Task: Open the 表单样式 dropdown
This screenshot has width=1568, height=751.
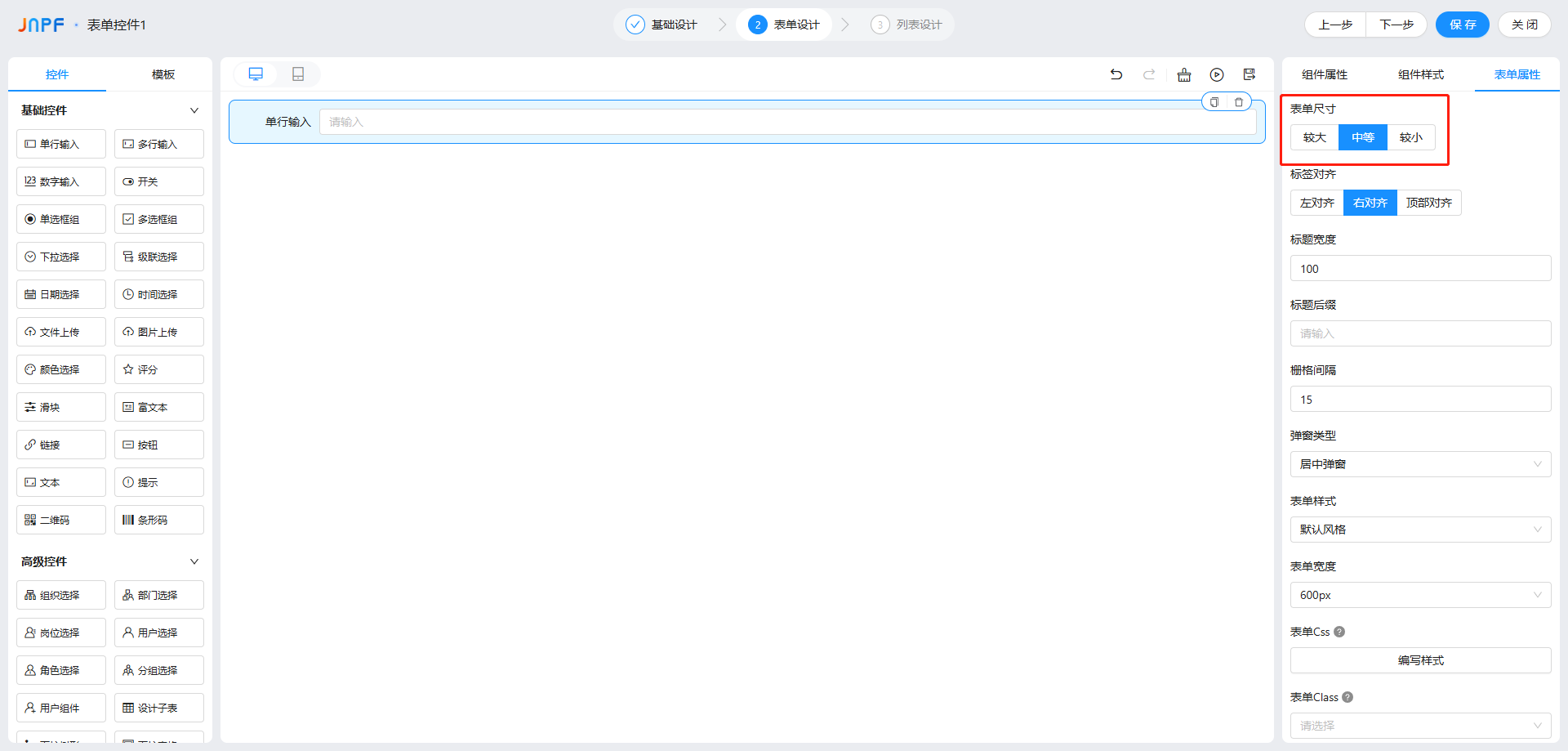Action: 1421,530
